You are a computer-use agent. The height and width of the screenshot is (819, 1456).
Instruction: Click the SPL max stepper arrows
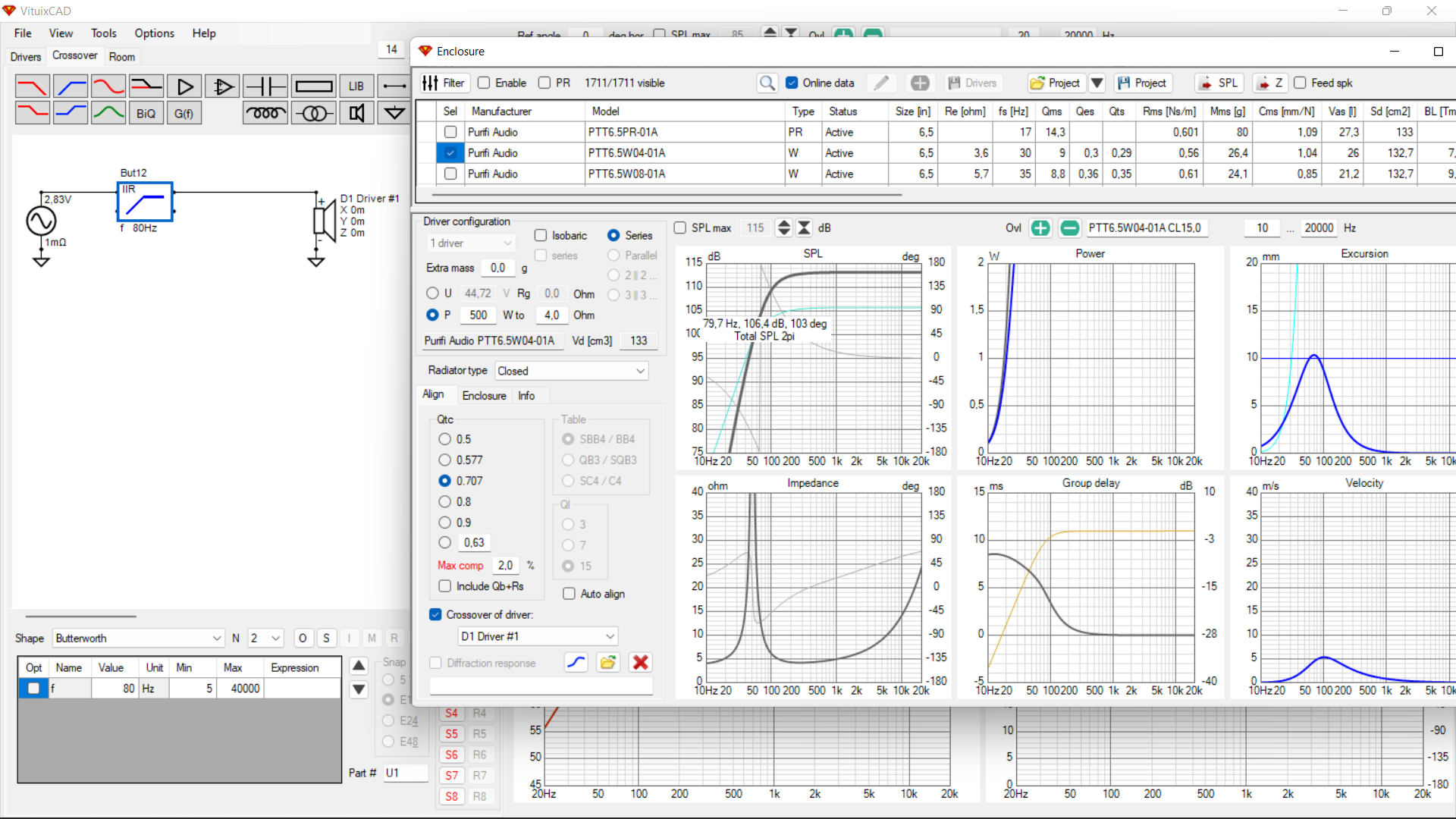tap(784, 227)
